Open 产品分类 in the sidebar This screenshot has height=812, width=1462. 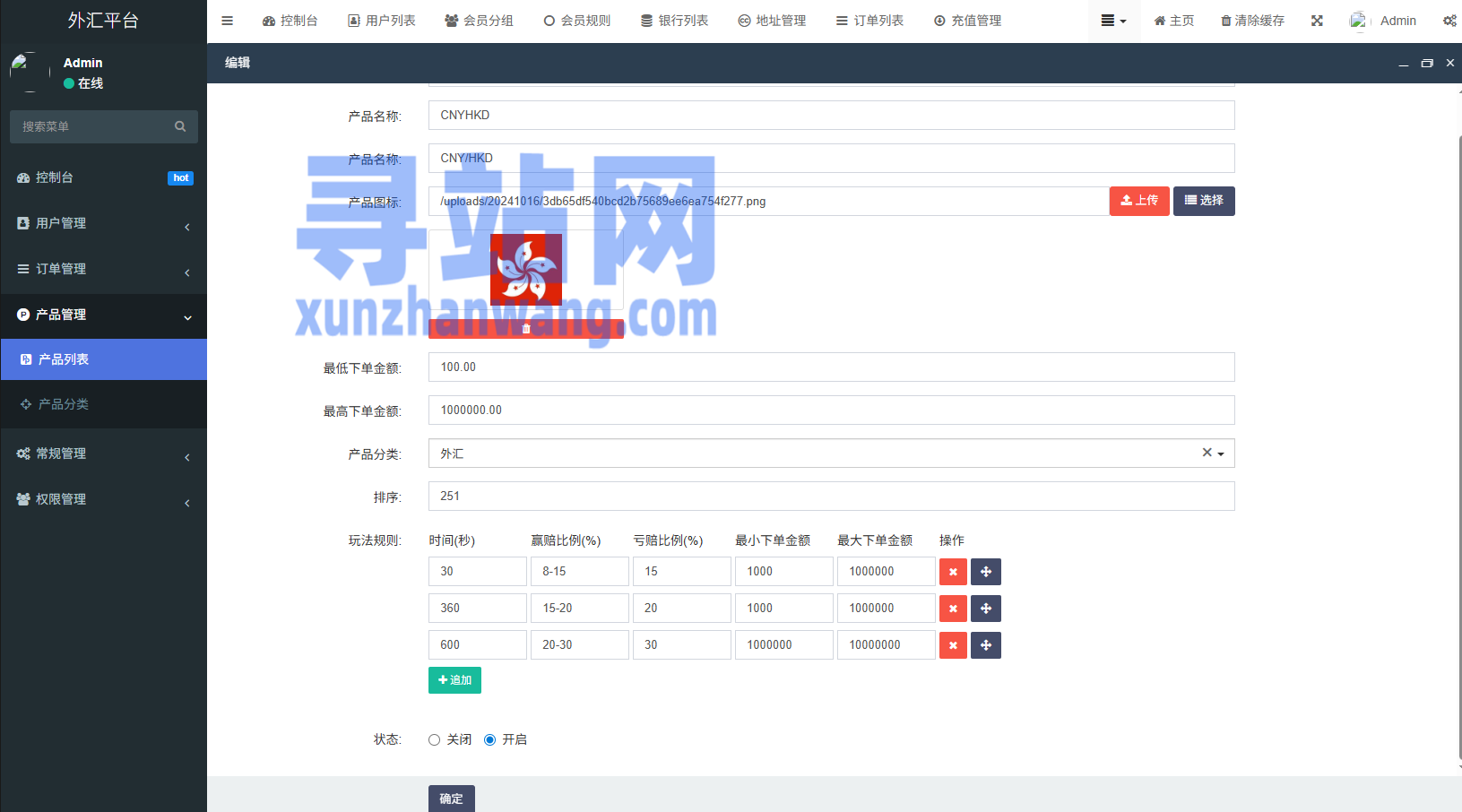coord(63,404)
